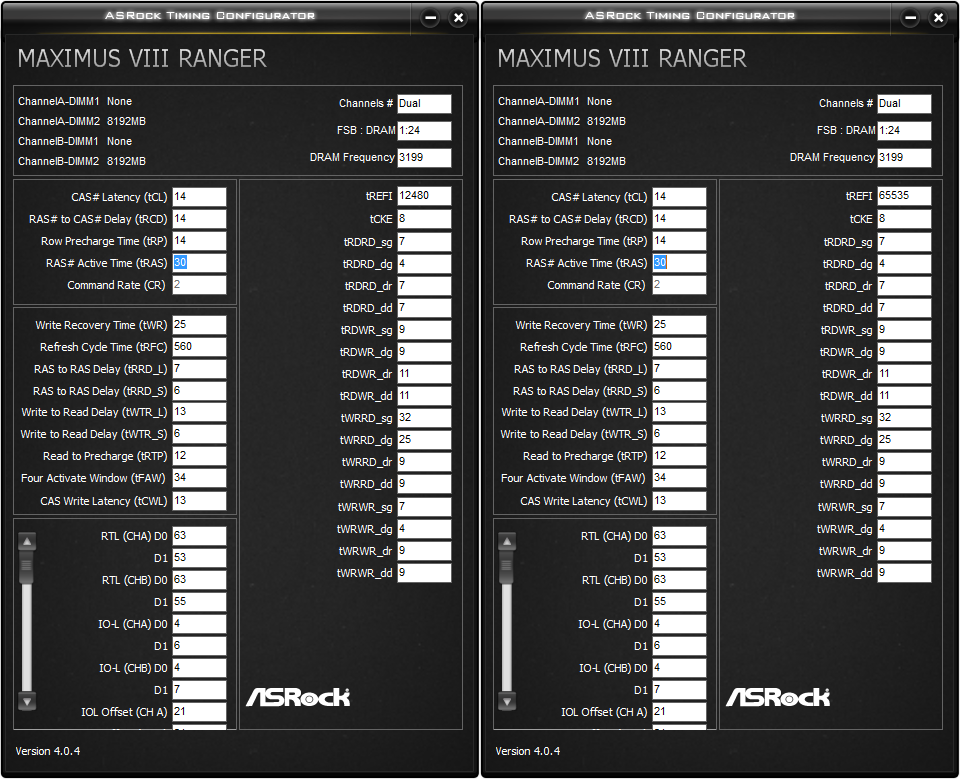960x780 pixels.
Task: Click tRDRD_sg field in left window
Action: point(424,242)
